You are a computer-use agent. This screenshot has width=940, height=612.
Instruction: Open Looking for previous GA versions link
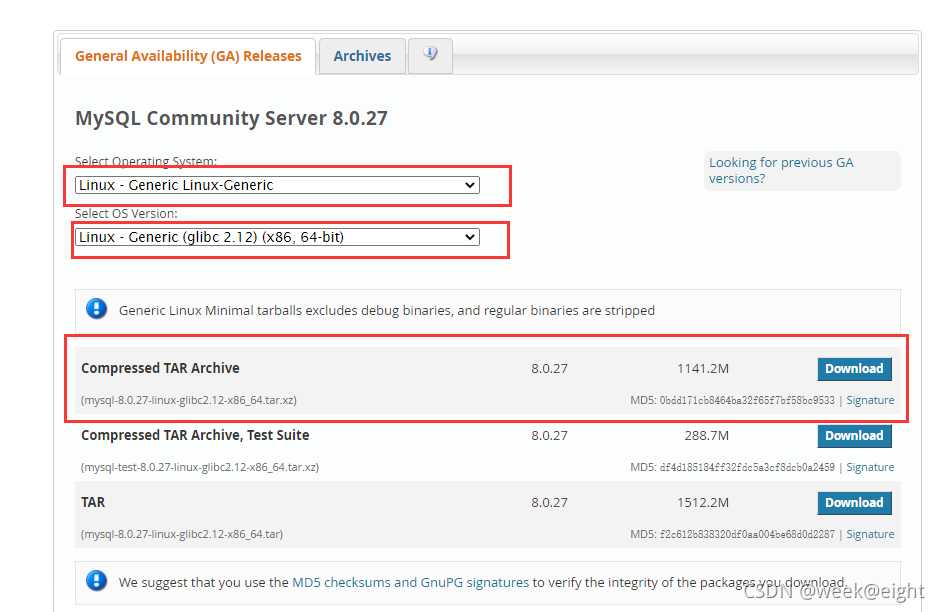781,171
